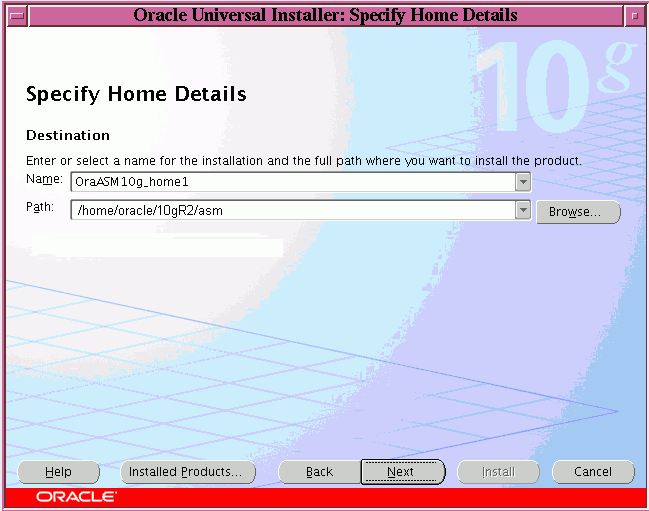649x511 pixels.
Task: View Installed Products...
Action: pyautogui.click(x=188, y=472)
